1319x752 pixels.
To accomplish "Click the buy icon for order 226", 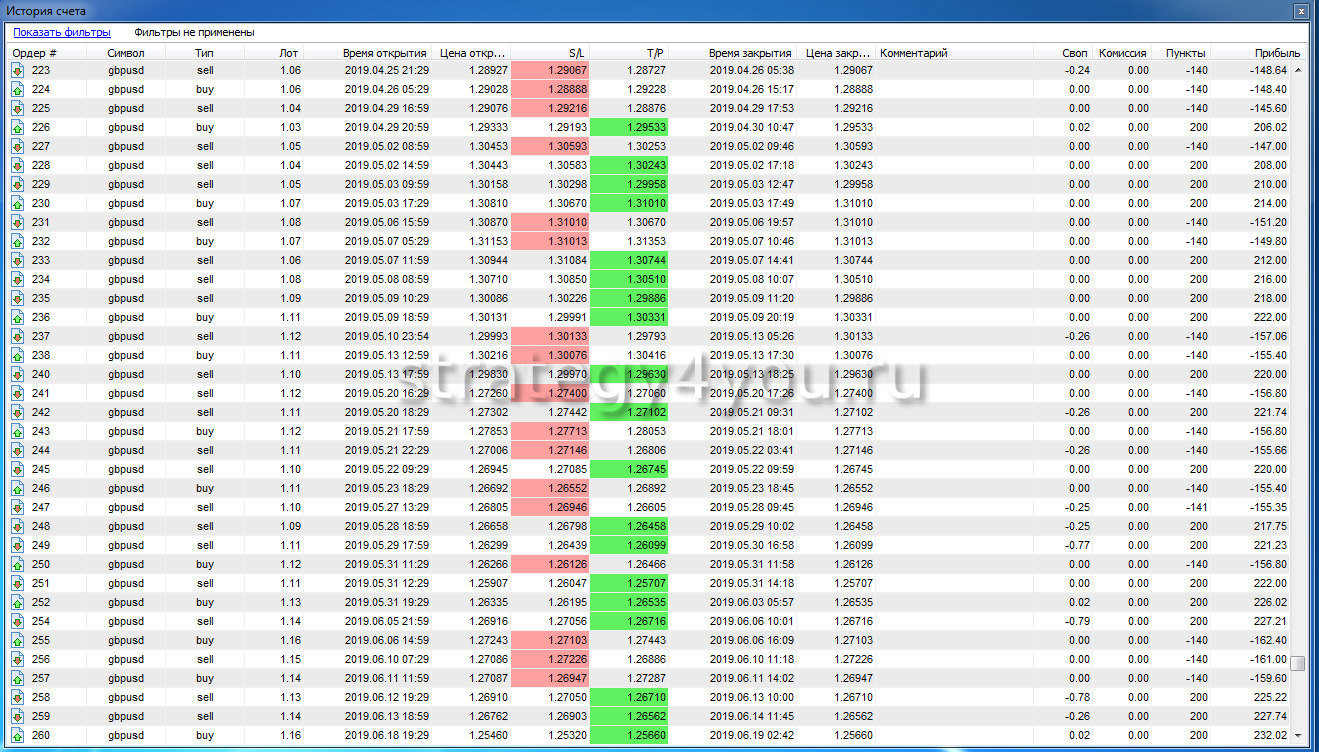I will tap(18, 127).
